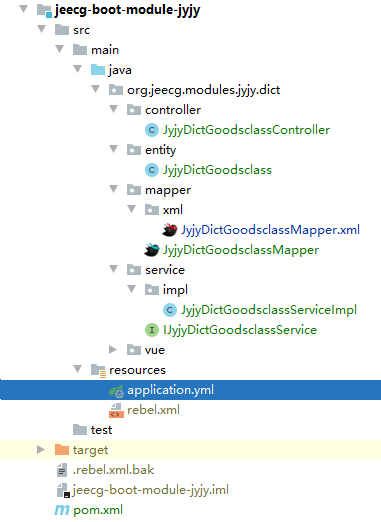Select the jeecg-boot-module-jyjy root node
This screenshot has height=522, width=381.
(127, 10)
